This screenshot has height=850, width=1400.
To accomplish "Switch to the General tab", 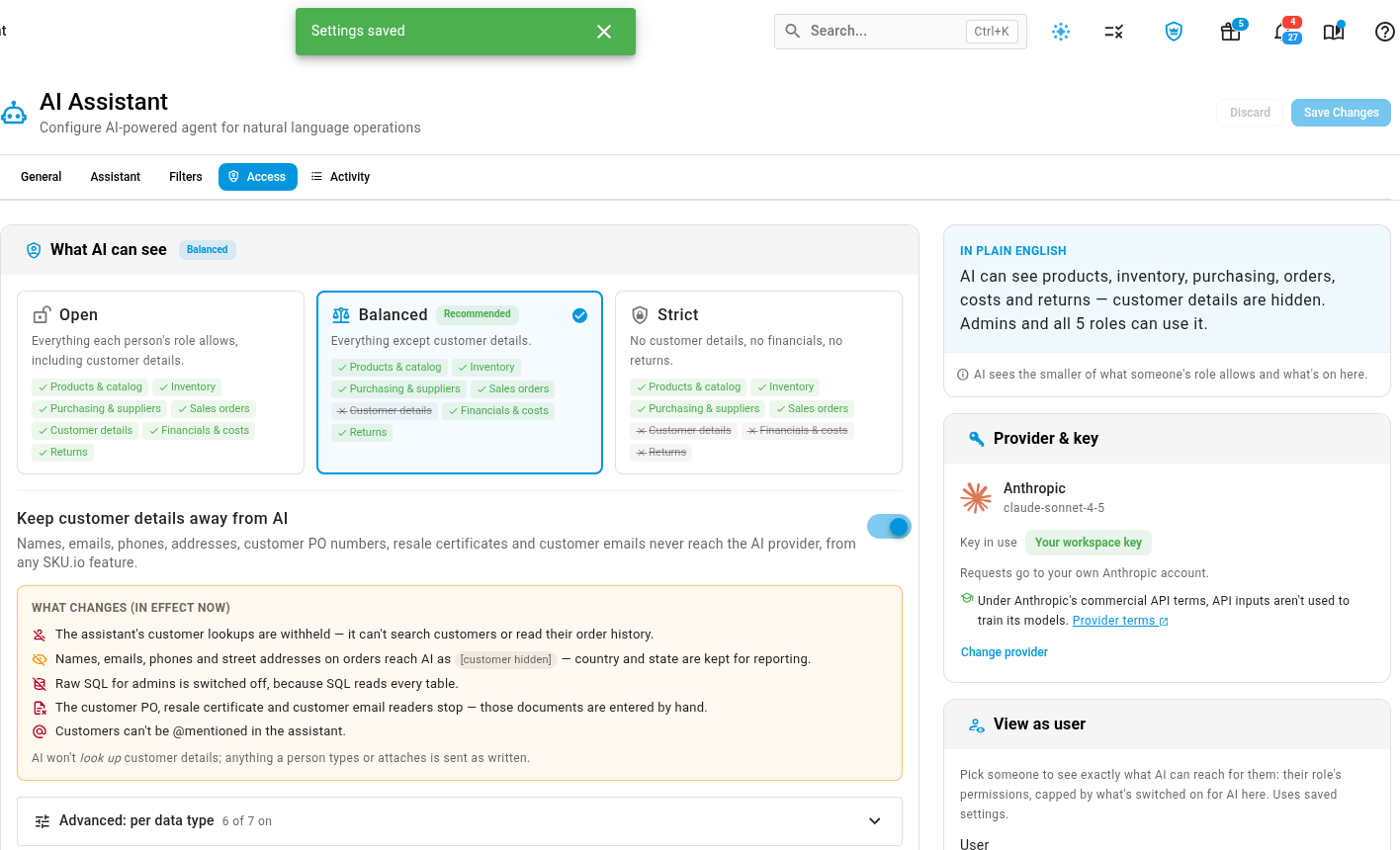I will 42,177.
